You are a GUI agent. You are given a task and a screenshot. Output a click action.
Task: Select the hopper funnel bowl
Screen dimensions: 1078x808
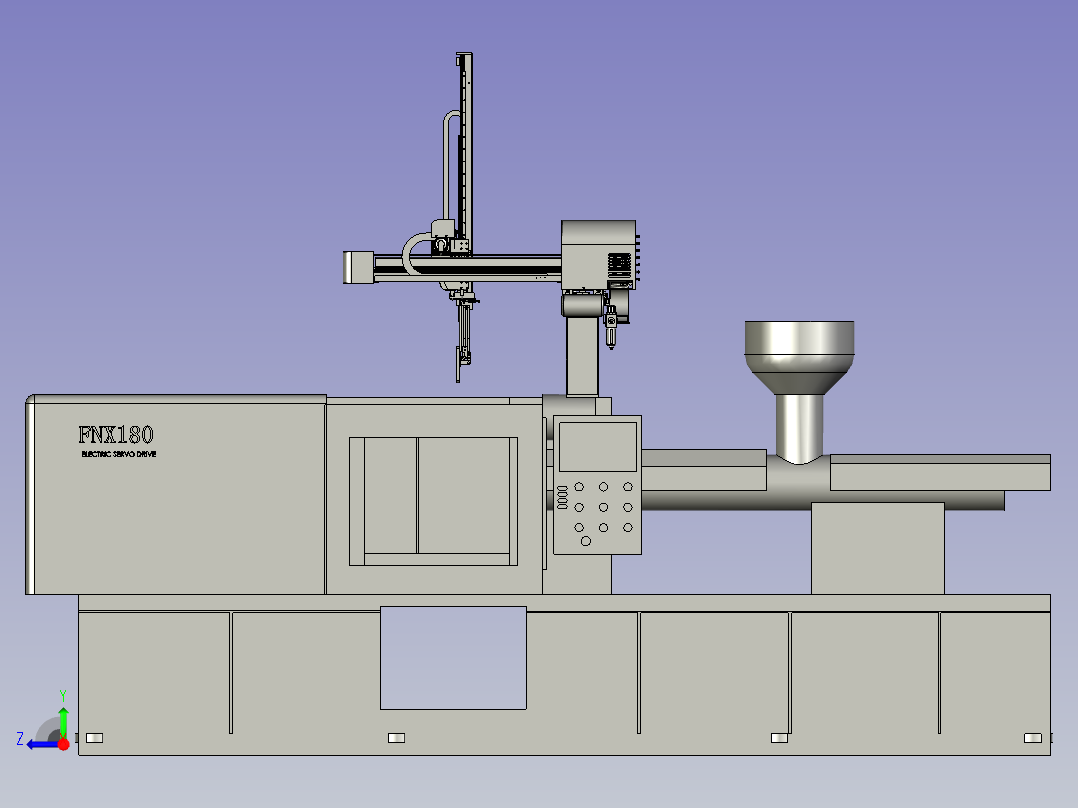800,358
